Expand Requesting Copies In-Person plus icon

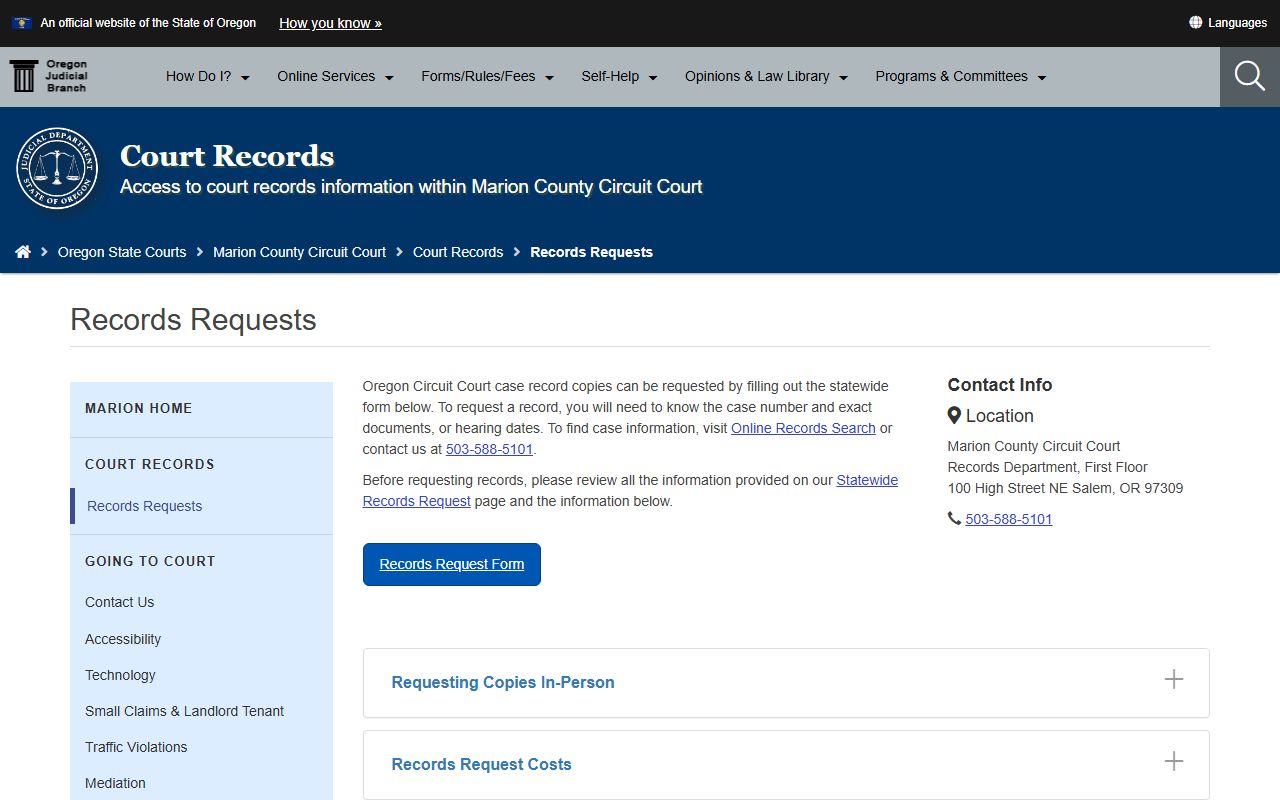1174,680
